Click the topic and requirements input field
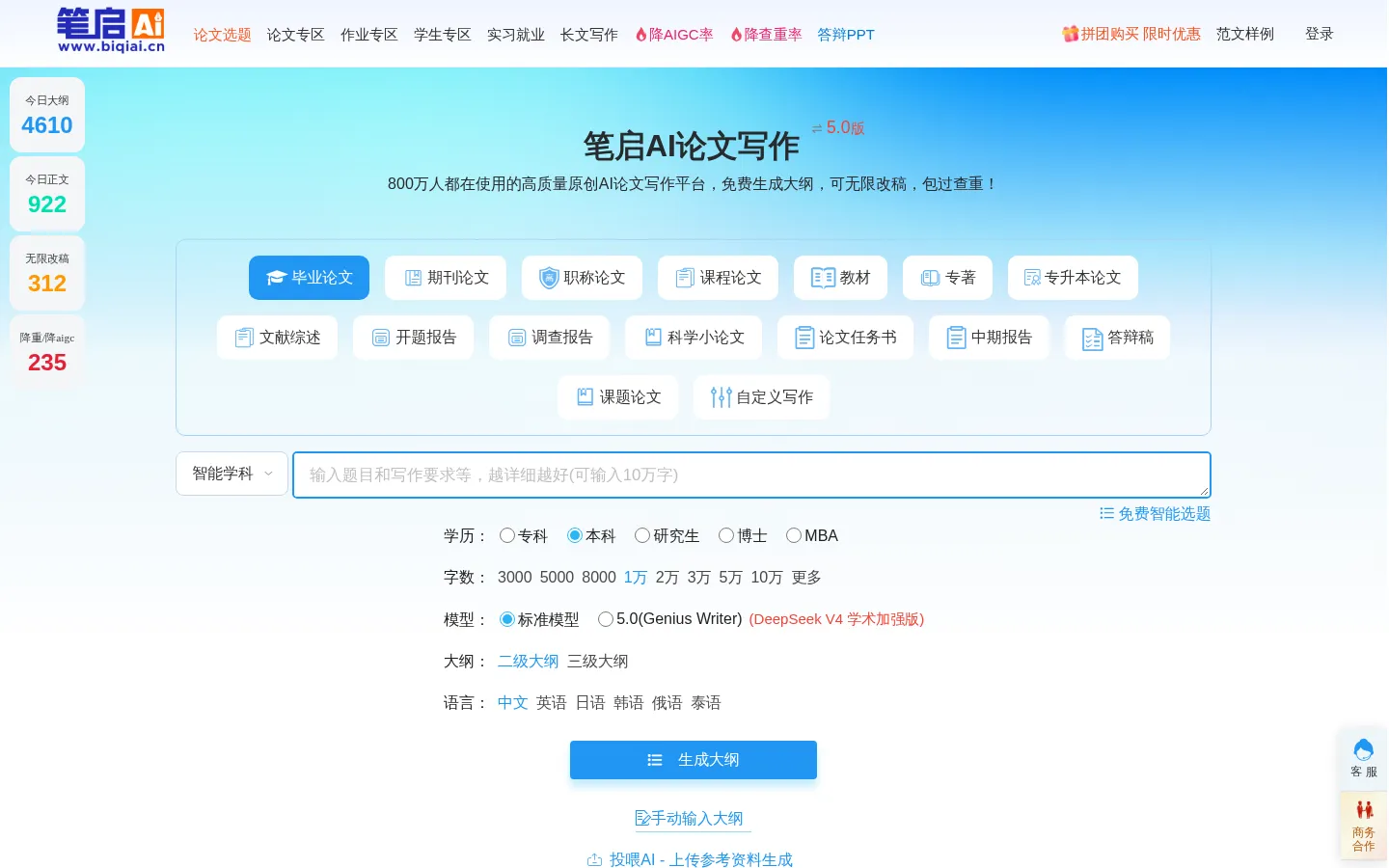Screen dimensions: 1389x868 tap(751, 475)
